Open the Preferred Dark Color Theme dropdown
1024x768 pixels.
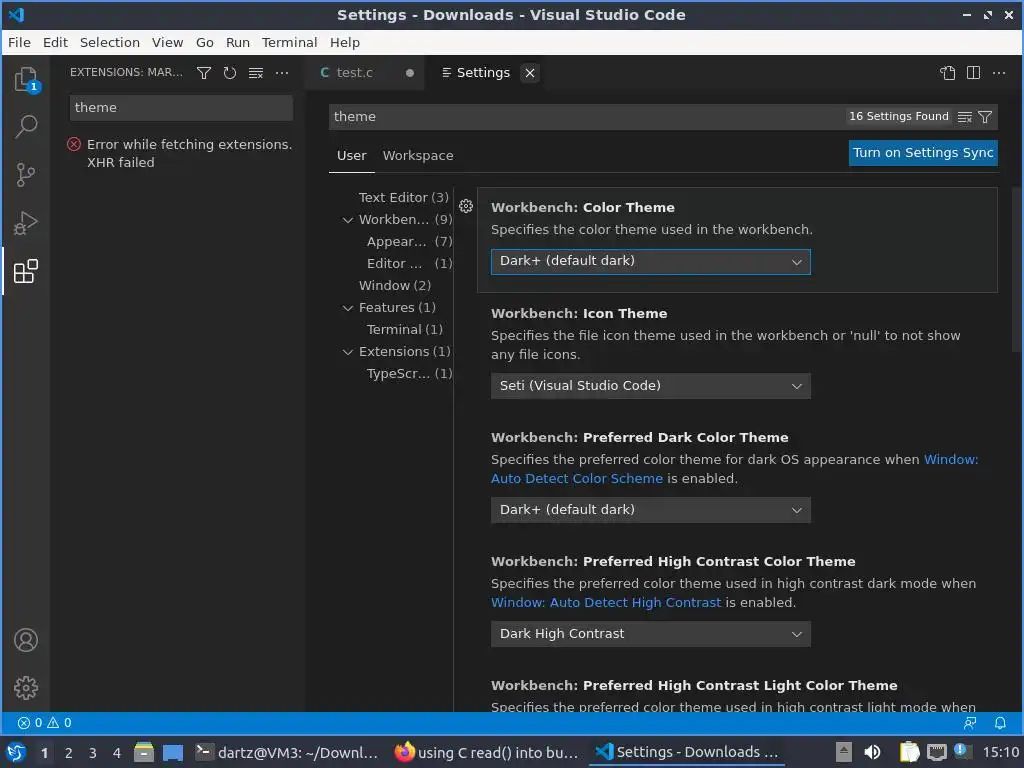[650, 510]
